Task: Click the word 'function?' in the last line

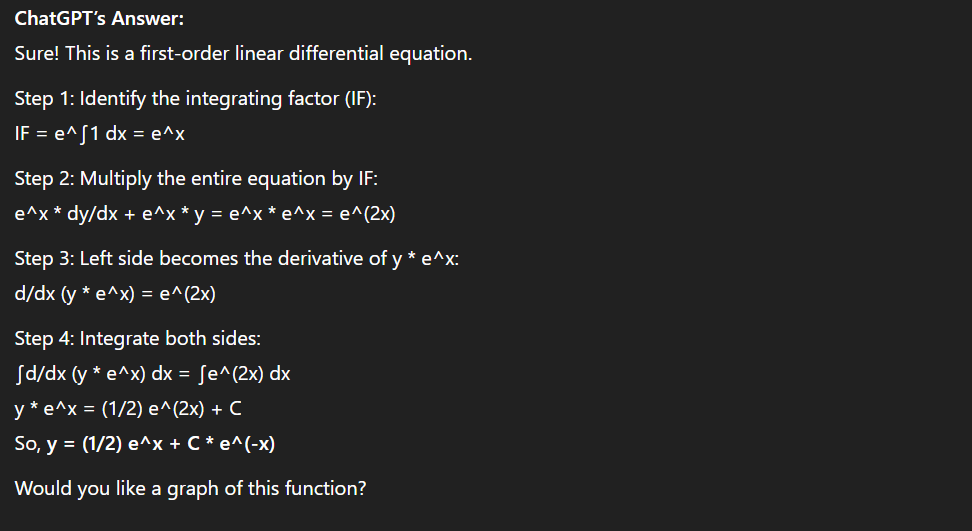Action: pyautogui.click(x=325, y=488)
